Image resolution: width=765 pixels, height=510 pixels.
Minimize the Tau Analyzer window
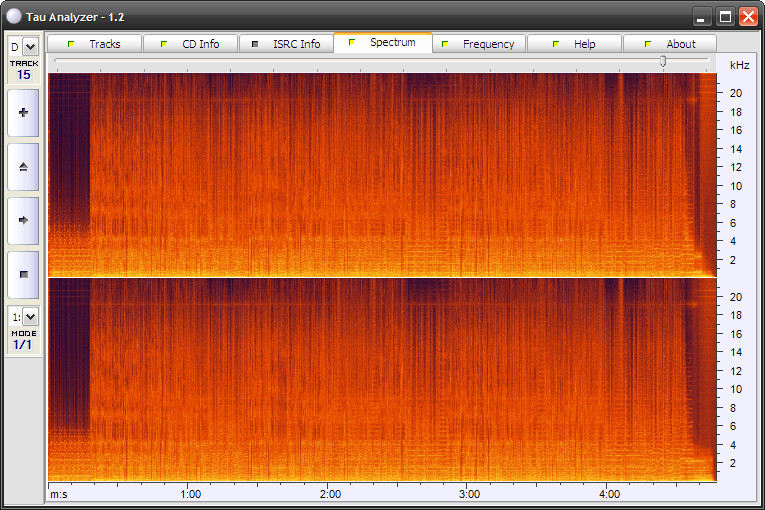(702, 16)
